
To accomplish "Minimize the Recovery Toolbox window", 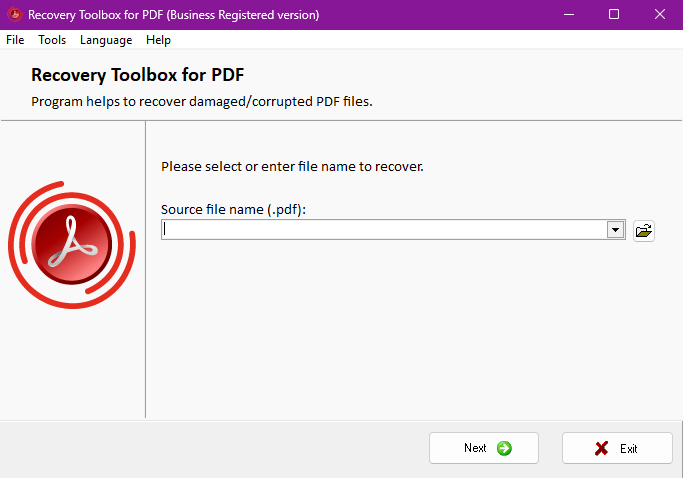I will pyautogui.click(x=568, y=15).
